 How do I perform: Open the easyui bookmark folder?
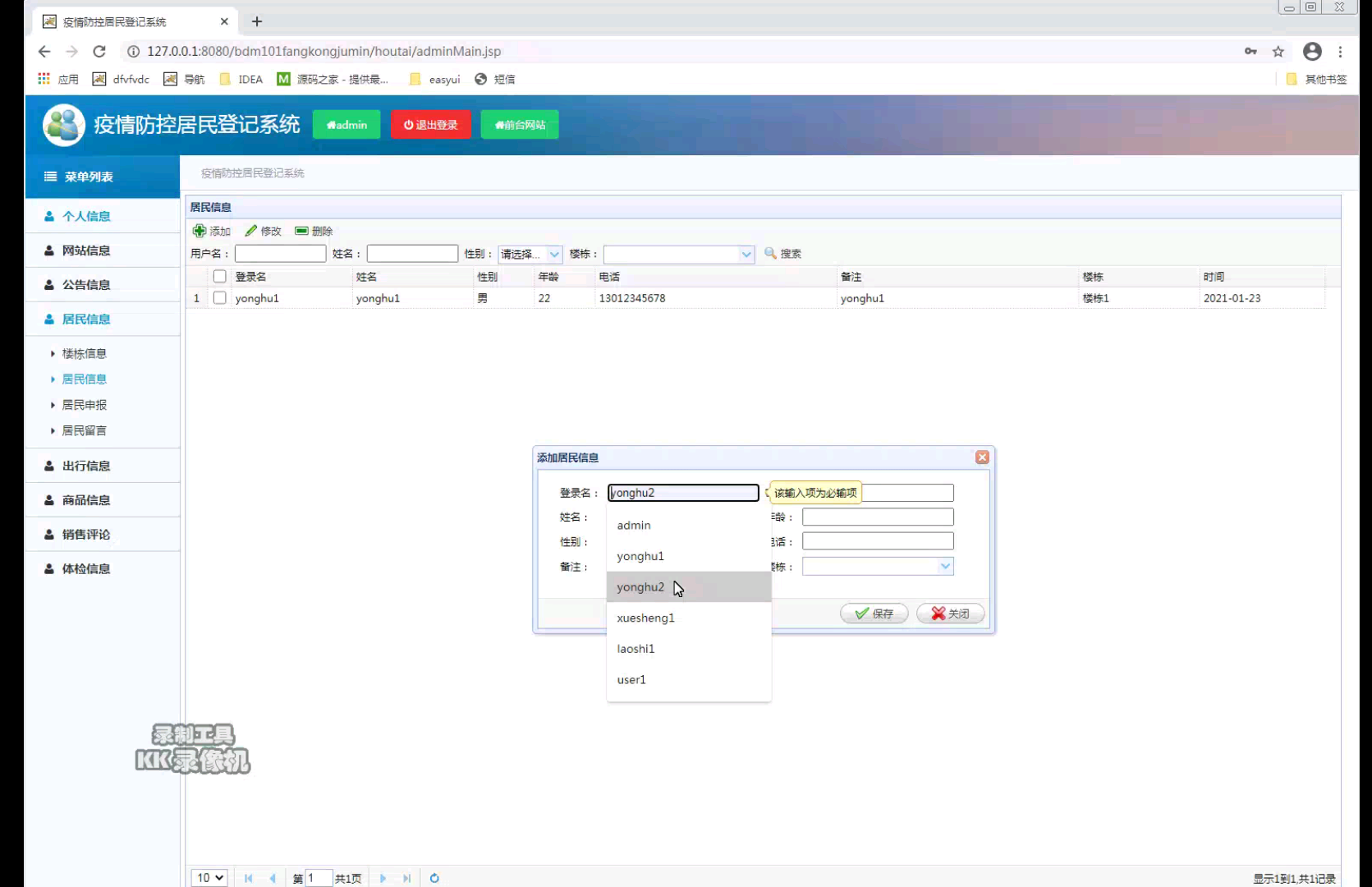coord(435,79)
